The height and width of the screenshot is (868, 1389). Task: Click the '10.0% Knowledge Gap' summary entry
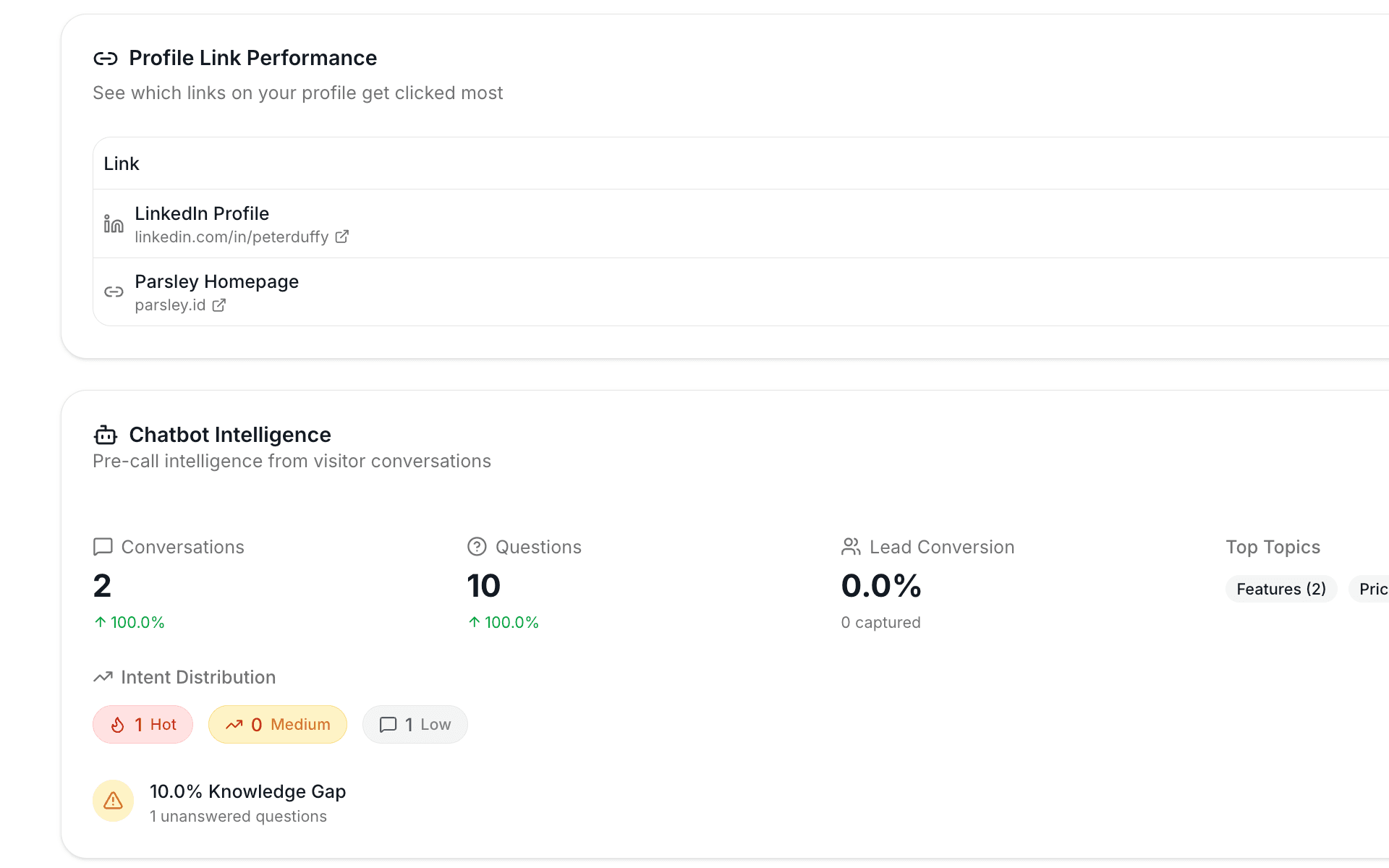248,791
